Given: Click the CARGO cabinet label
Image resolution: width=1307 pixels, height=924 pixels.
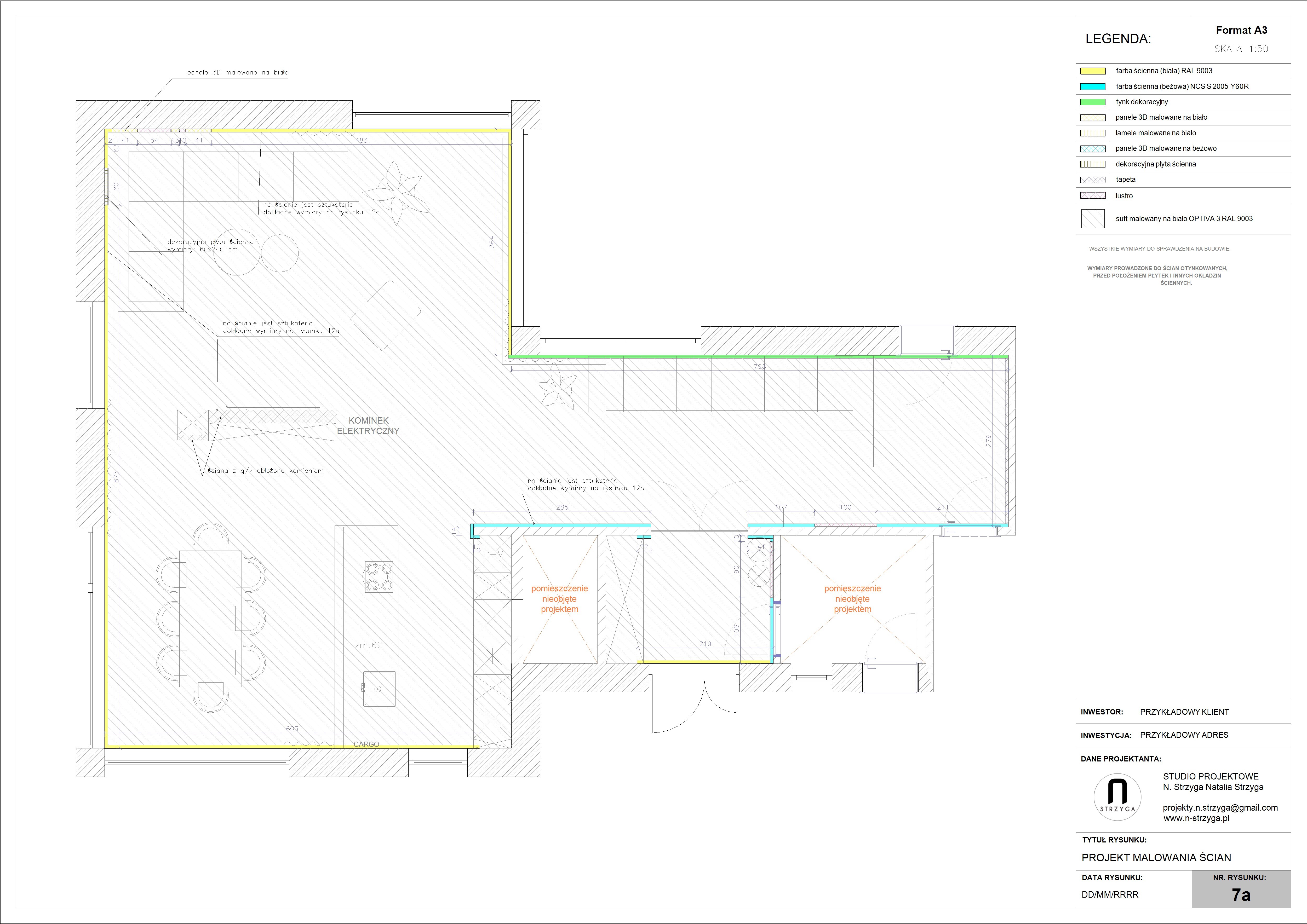Looking at the screenshot, I should pos(366,744).
